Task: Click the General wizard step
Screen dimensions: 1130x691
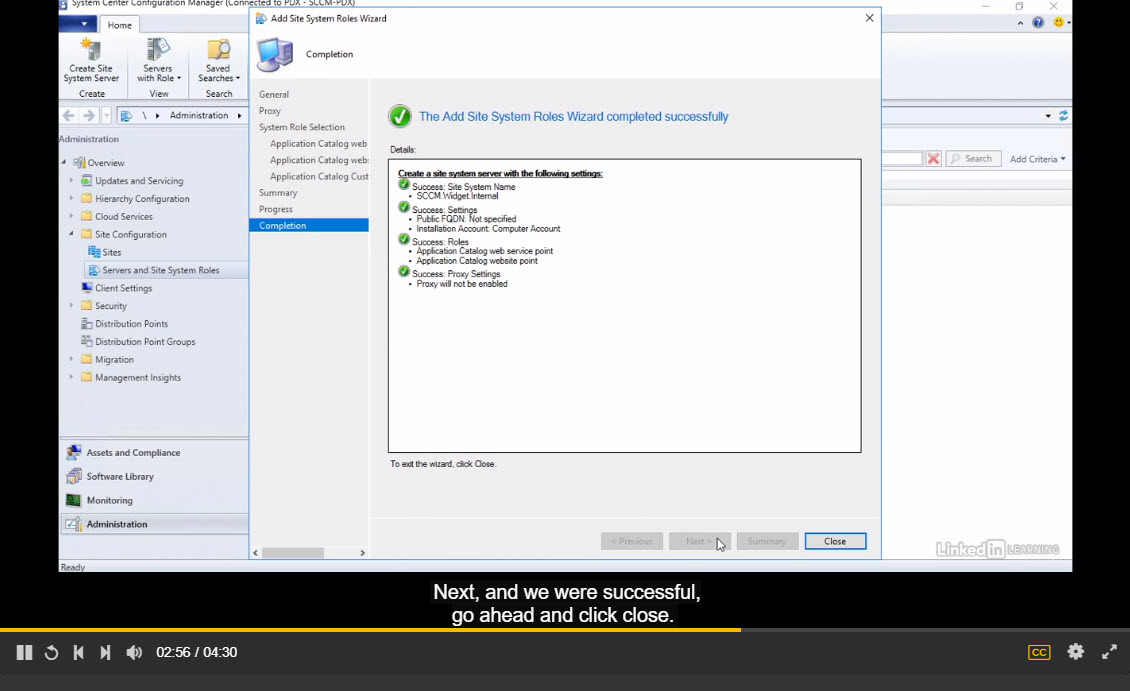Action: [x=274, y=94]
